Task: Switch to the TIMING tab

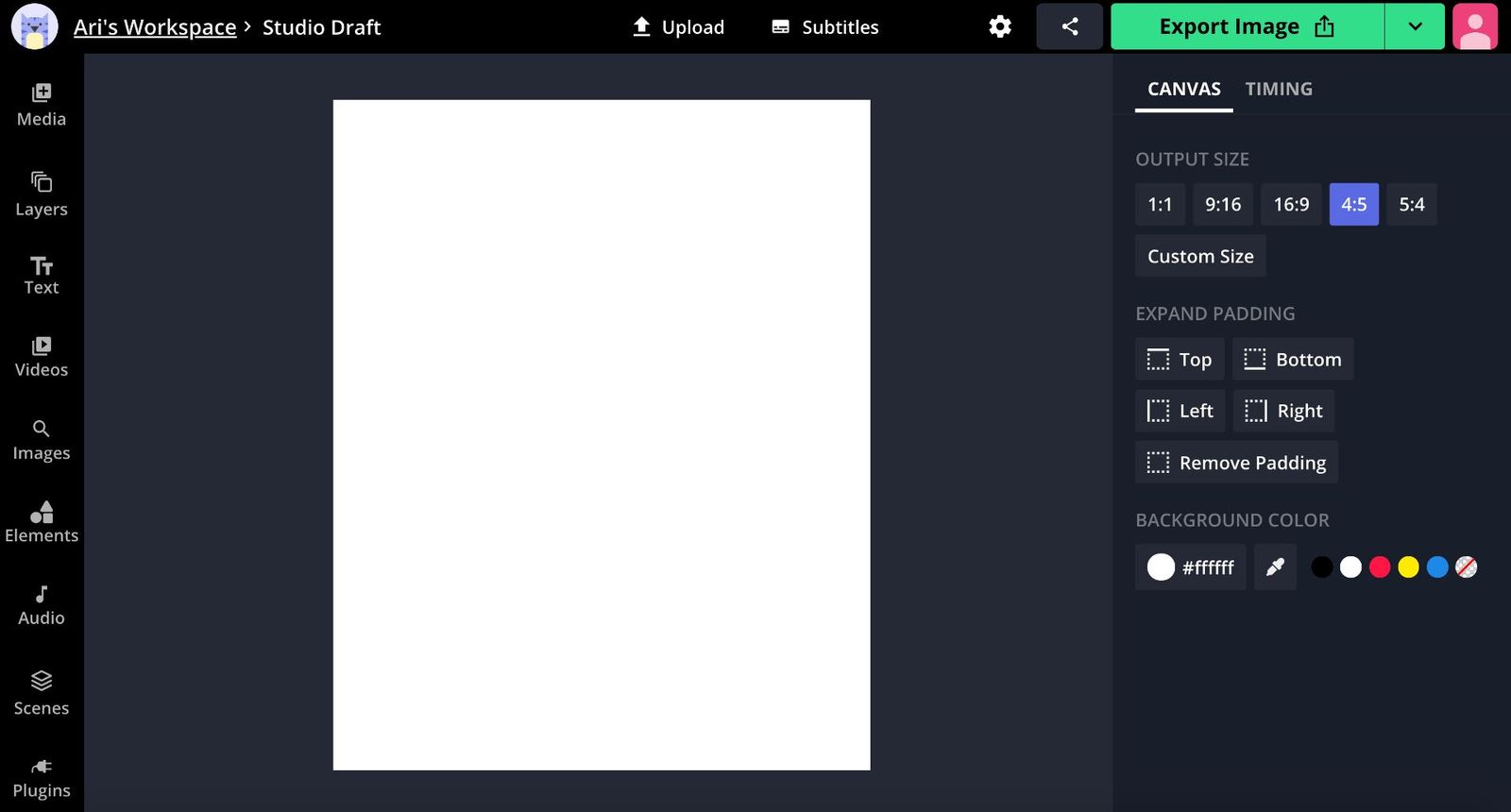Action: 1279,89
